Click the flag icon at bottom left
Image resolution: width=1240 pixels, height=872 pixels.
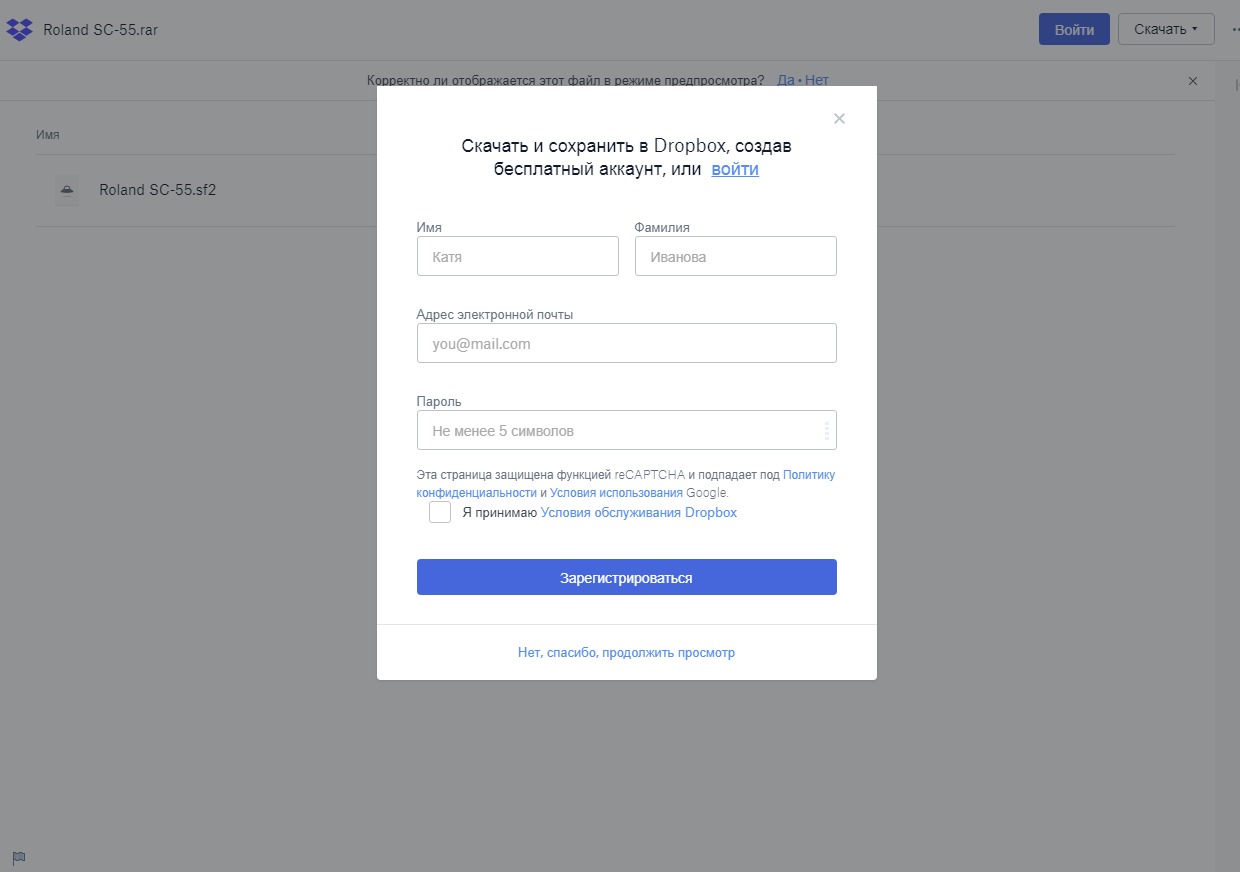point(19,857)
